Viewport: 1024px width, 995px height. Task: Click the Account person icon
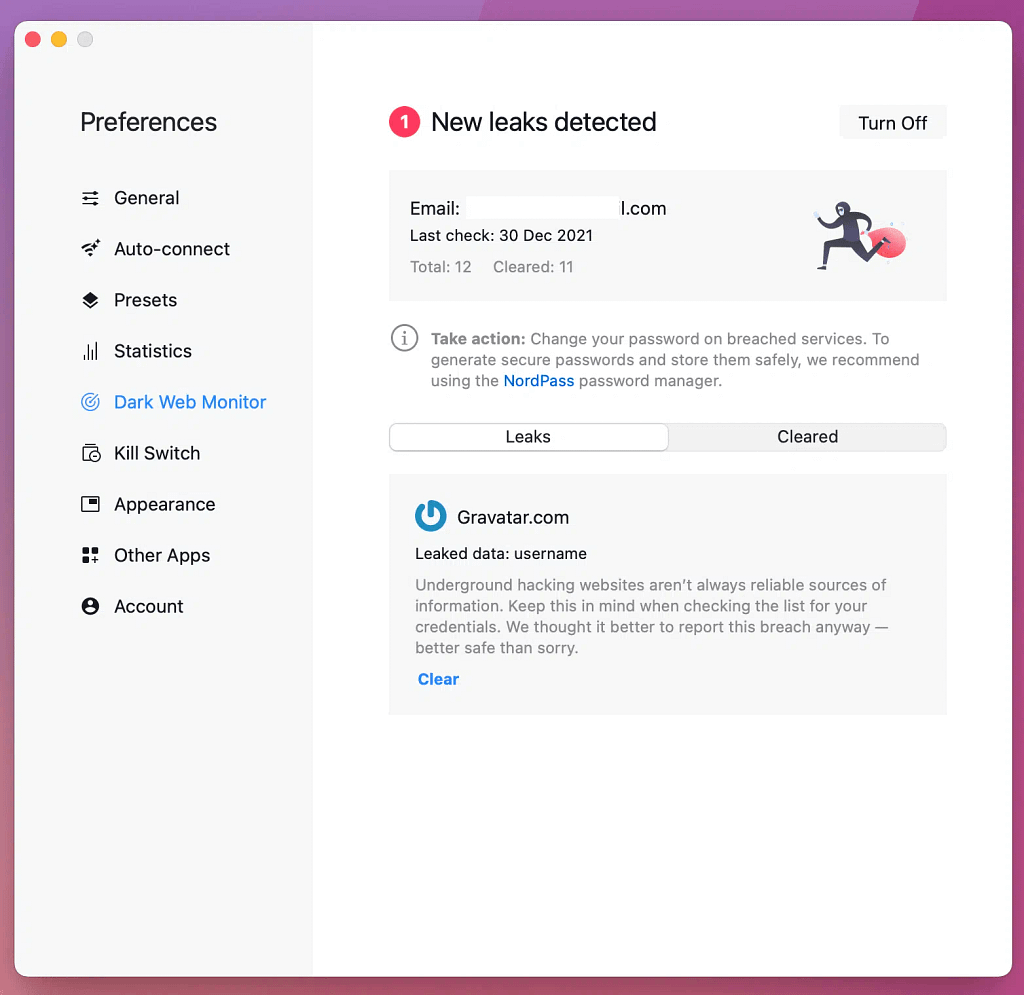tap(90, 606)
